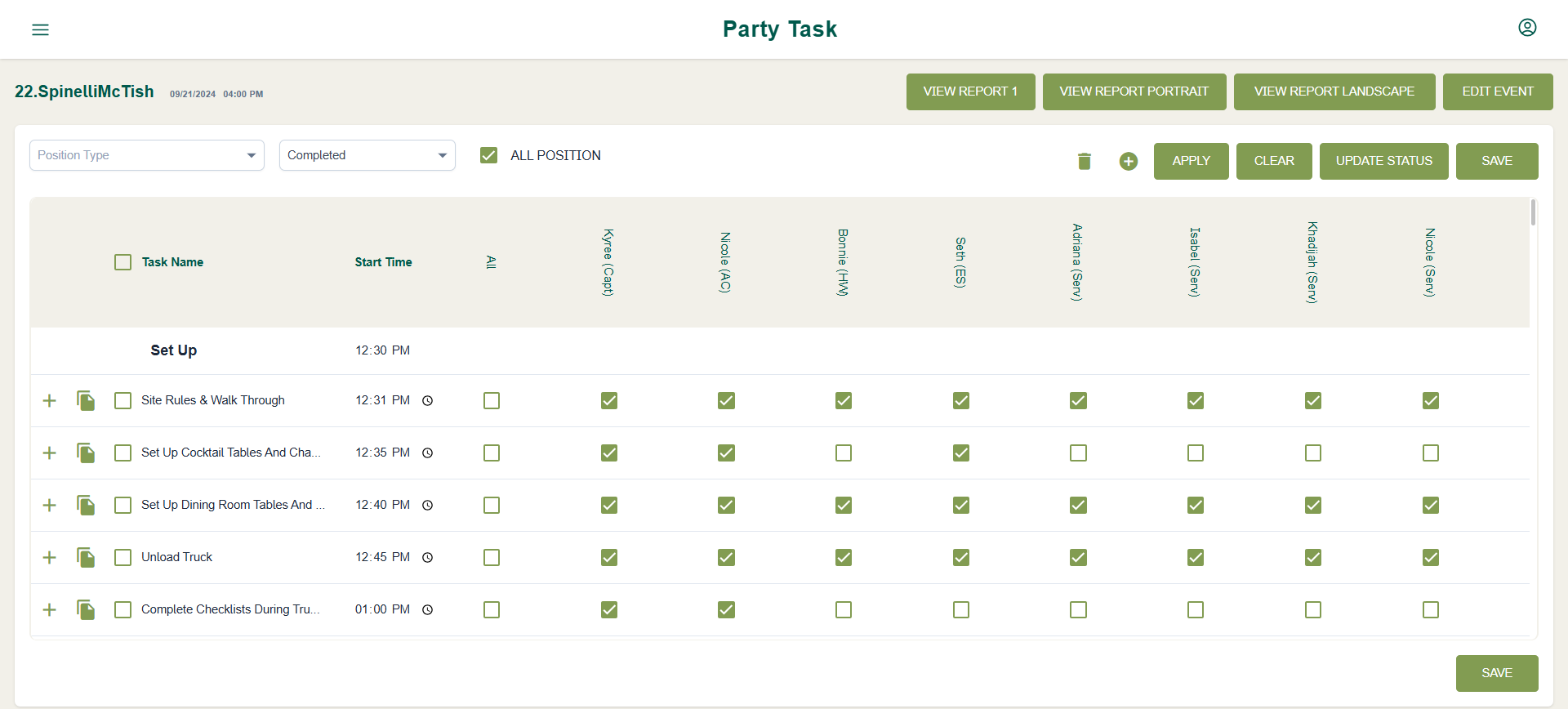Open the Position Type dropdown

tap(147, 155)
